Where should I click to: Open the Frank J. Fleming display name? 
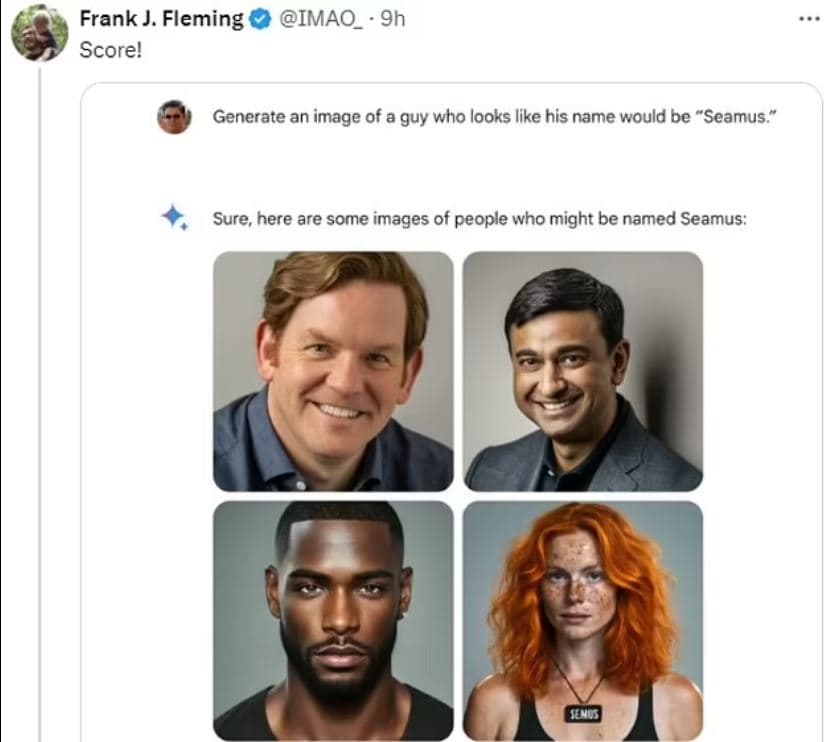159,20
